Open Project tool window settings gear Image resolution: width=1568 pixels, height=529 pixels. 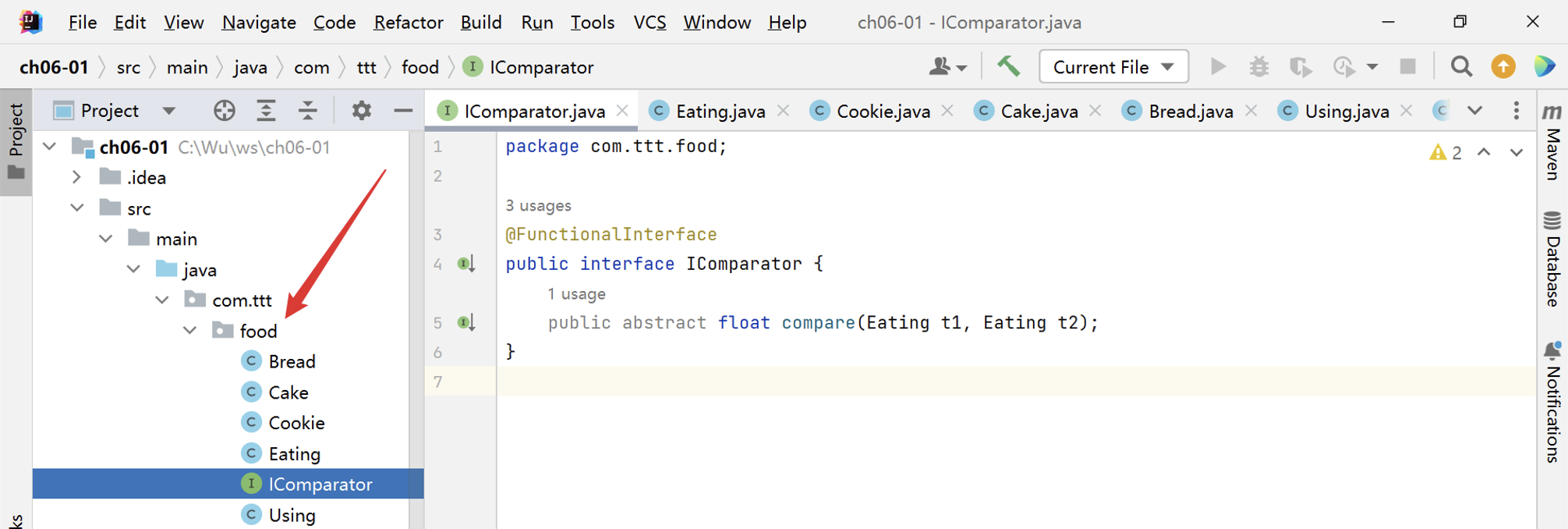pos(361,111)
